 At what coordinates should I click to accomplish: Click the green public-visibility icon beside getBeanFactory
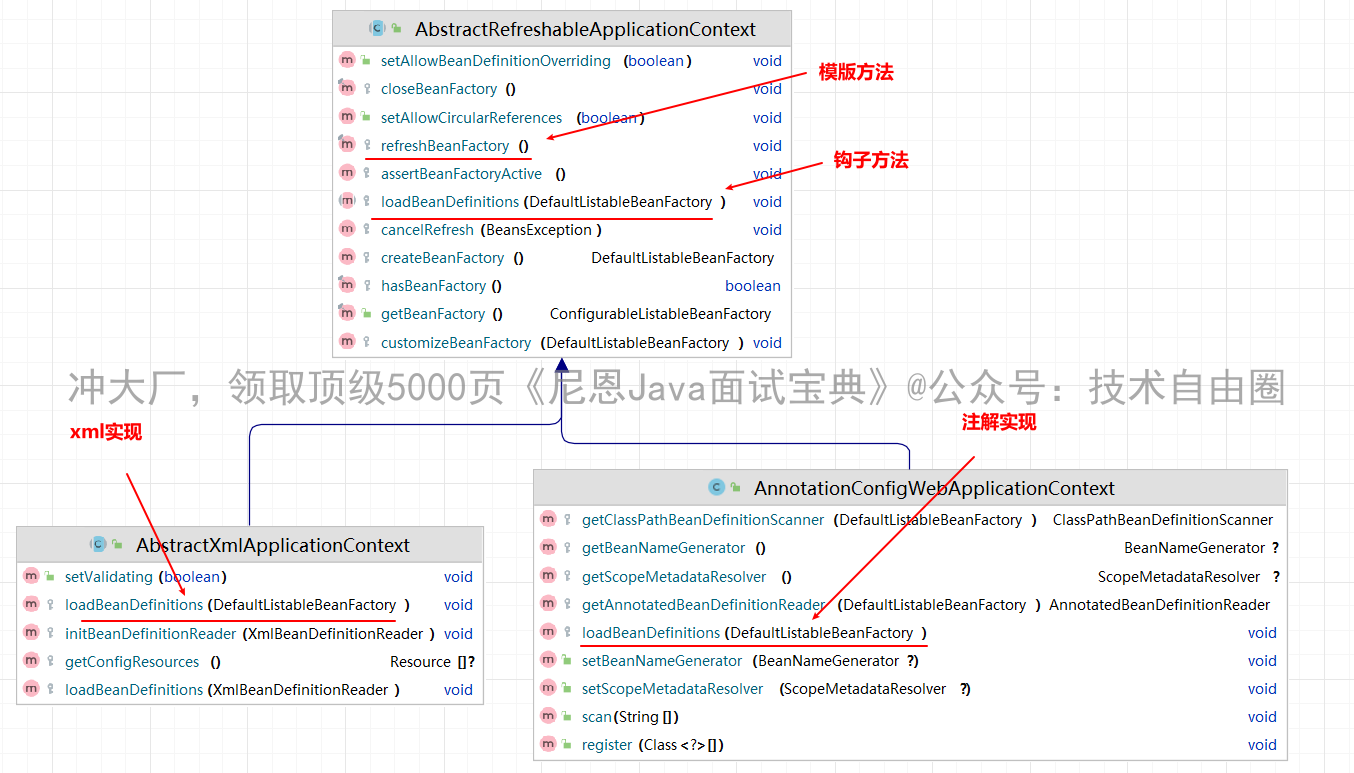(x=367, y=314)
